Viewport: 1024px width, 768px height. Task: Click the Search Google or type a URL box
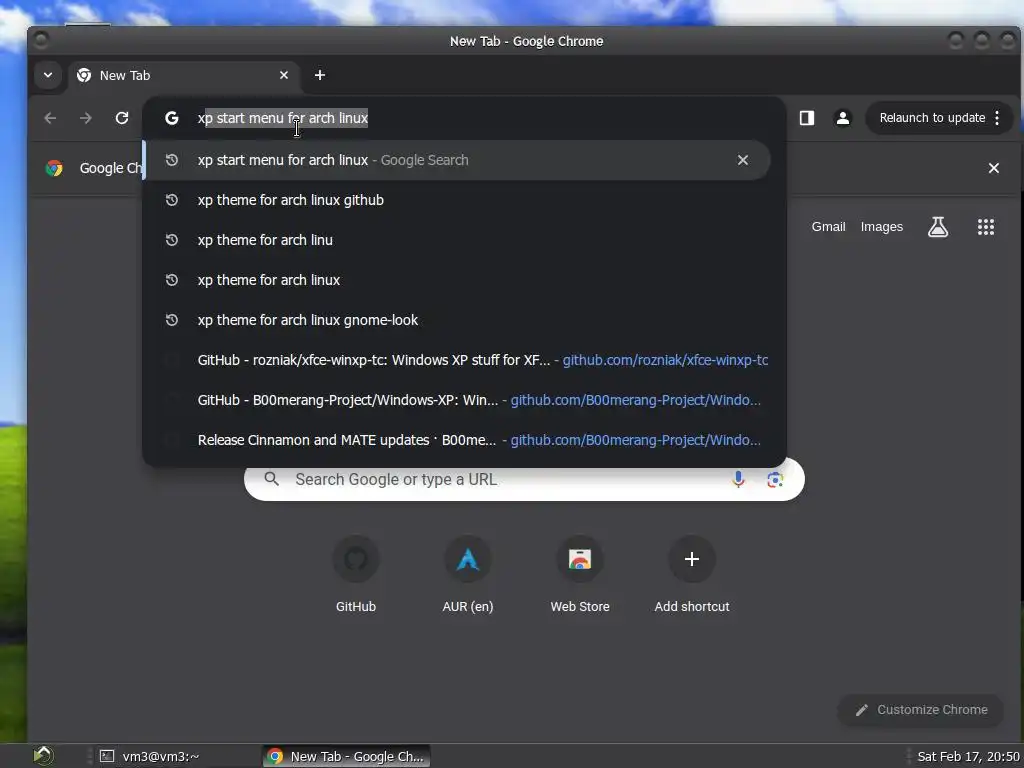(x=524, y=479)
